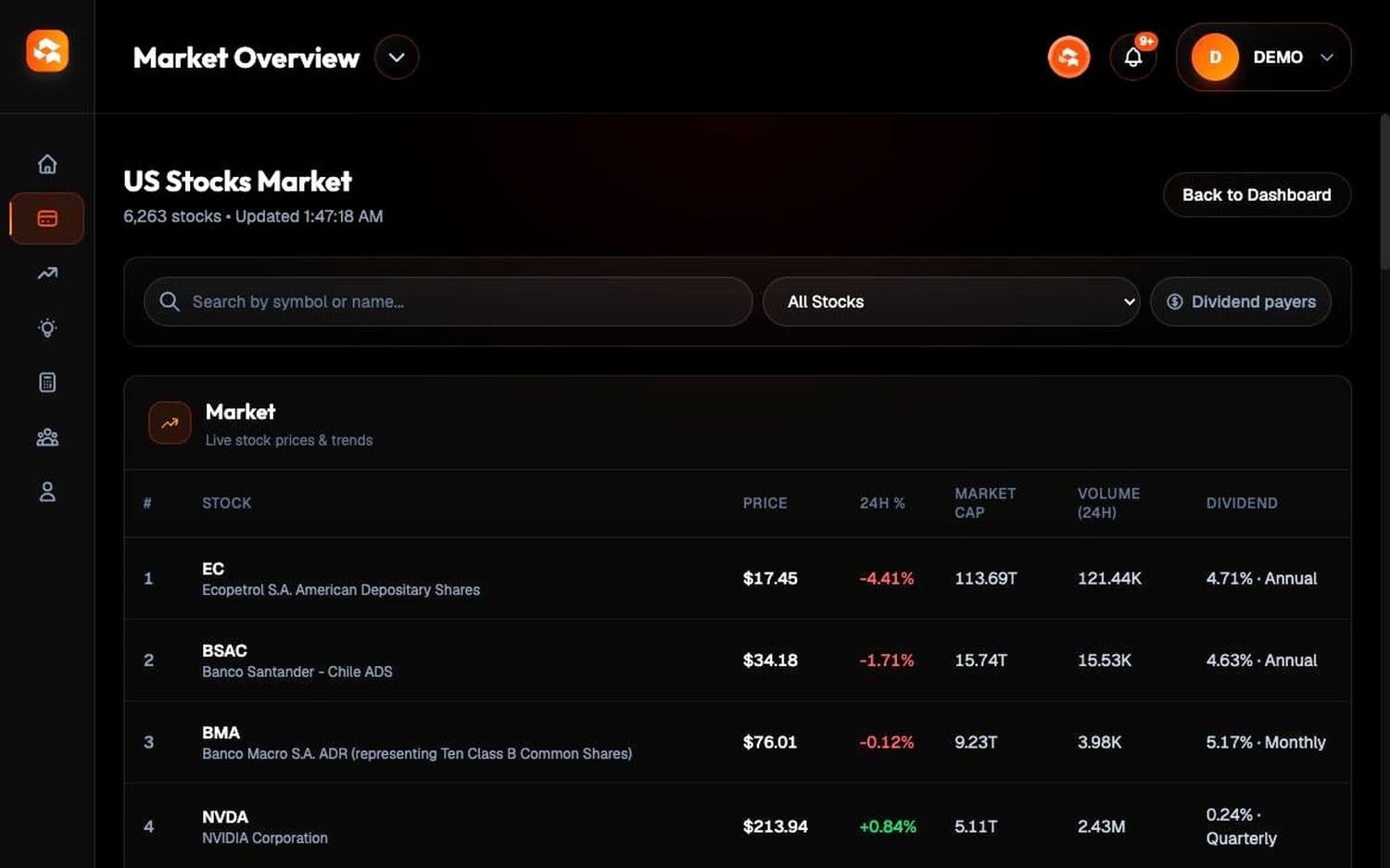The image size is (1390, 868).
Task: Click the # column header
Action: (147, 503)
